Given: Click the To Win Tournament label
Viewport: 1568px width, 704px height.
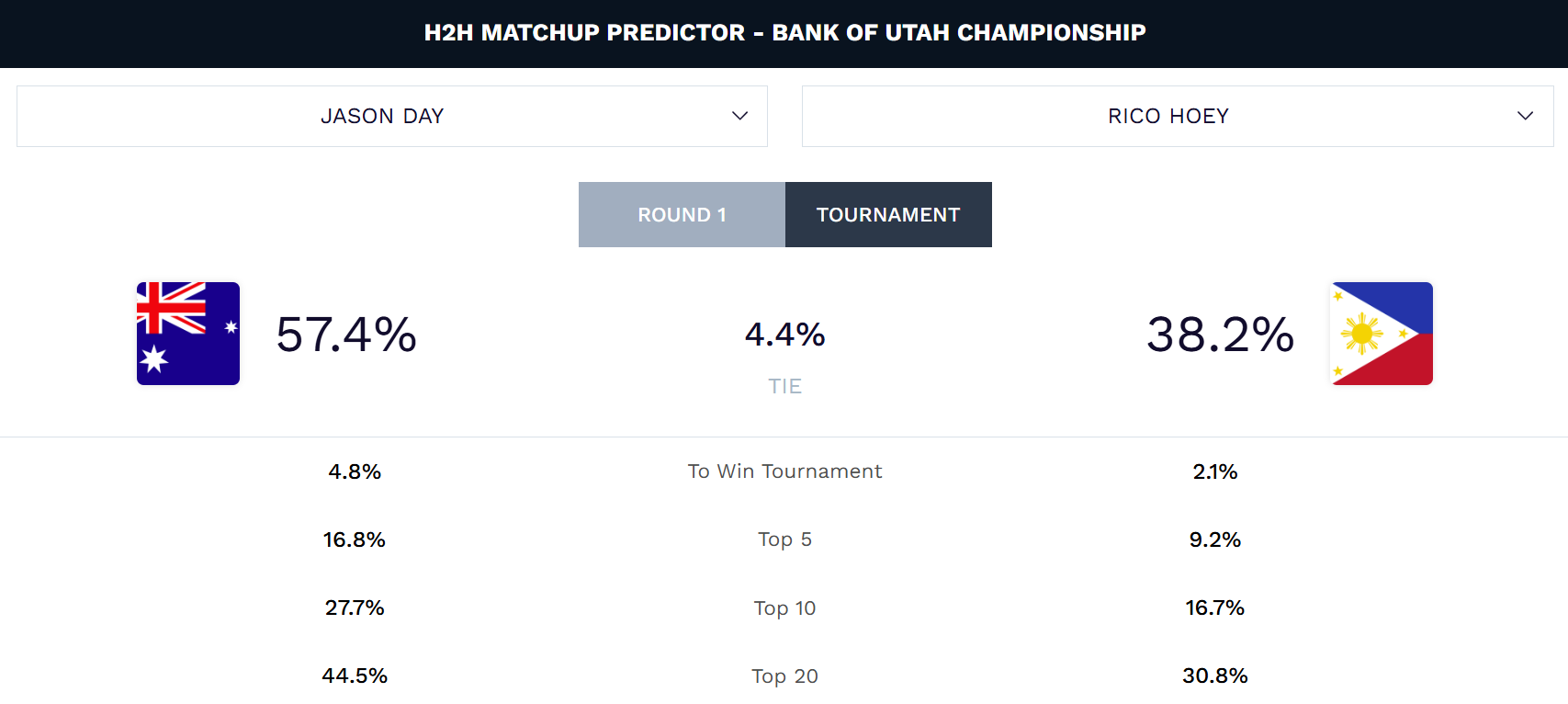Looking at the screenshot, I should [784, 471].
